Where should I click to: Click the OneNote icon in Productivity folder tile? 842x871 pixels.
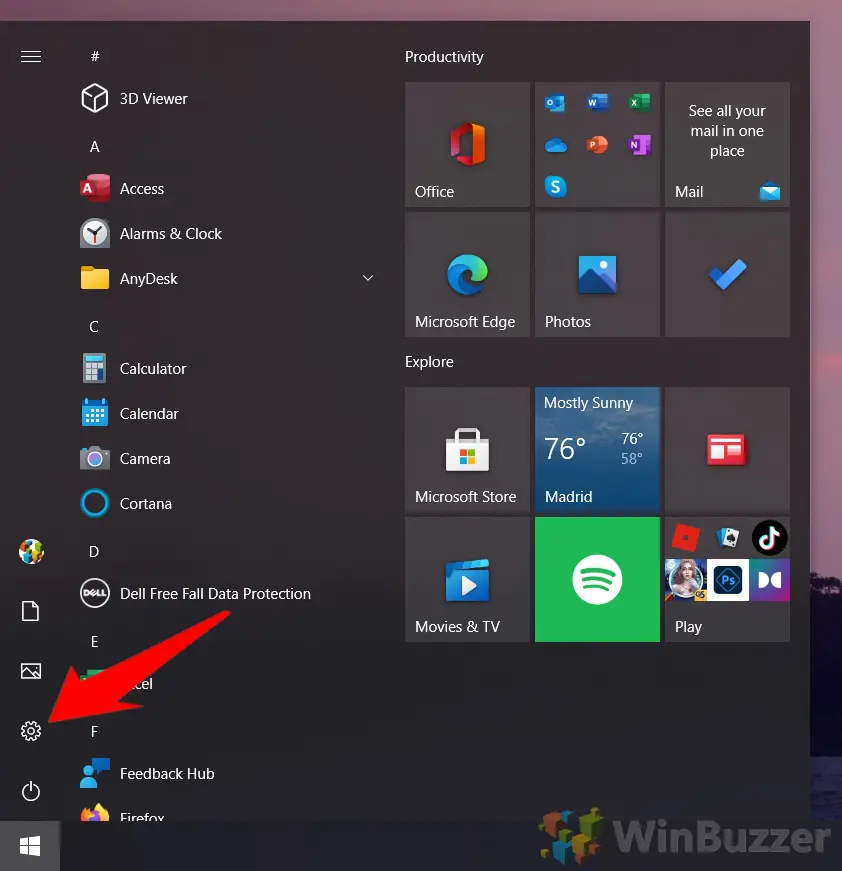(639, 145)
